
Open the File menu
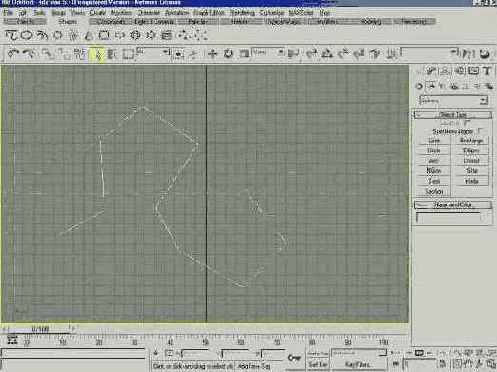[x=8, y=13]
